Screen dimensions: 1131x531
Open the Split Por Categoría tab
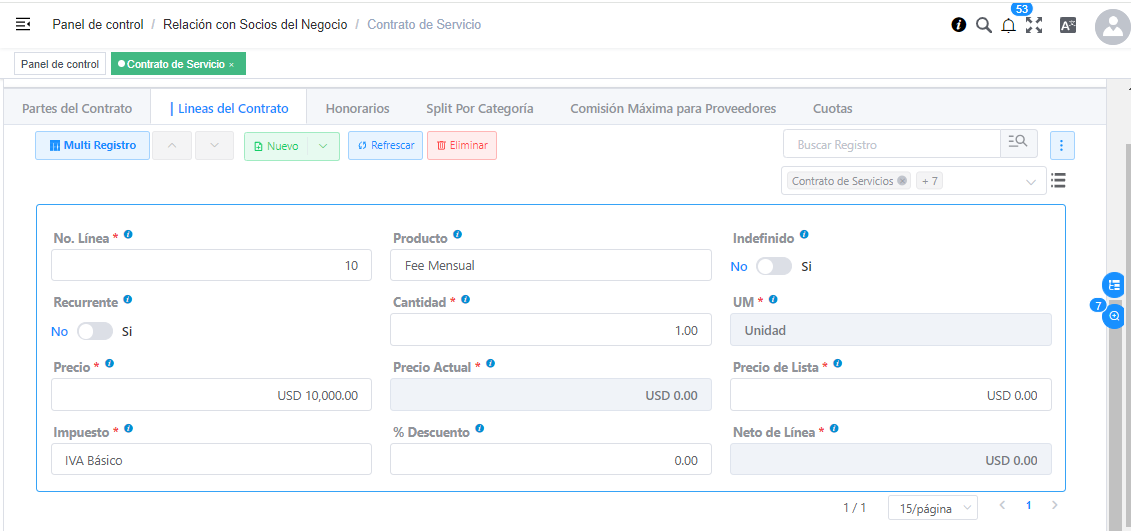pyautogui.click(x=479, y=108)
